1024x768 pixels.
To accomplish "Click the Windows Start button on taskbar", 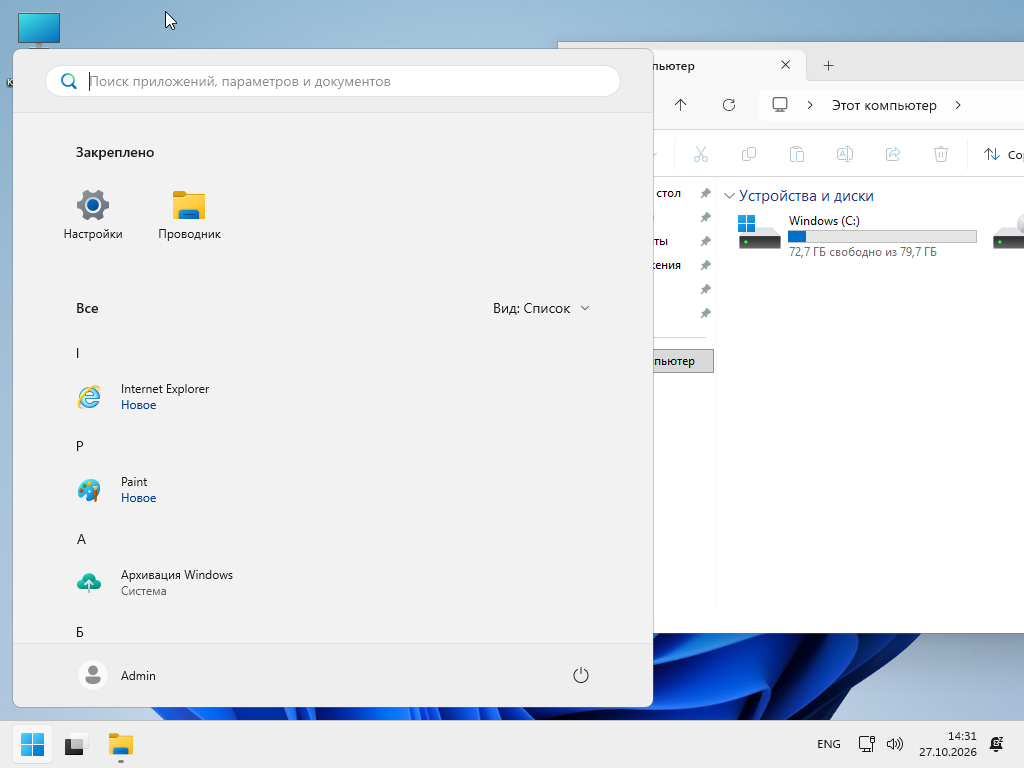I will click(x=32, y=744).
